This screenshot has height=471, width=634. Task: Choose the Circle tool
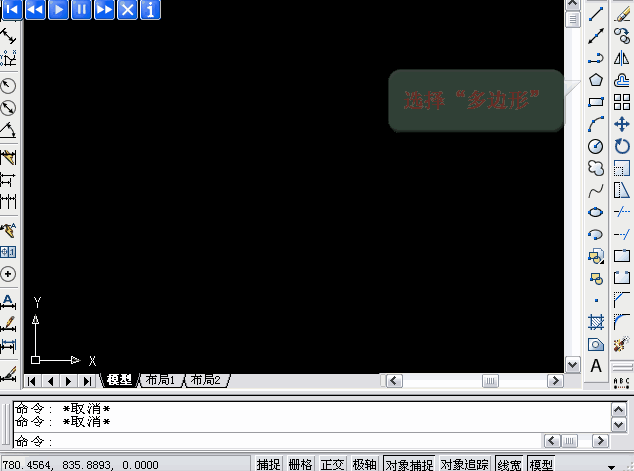pyautogui.click(x=596, y=146)
